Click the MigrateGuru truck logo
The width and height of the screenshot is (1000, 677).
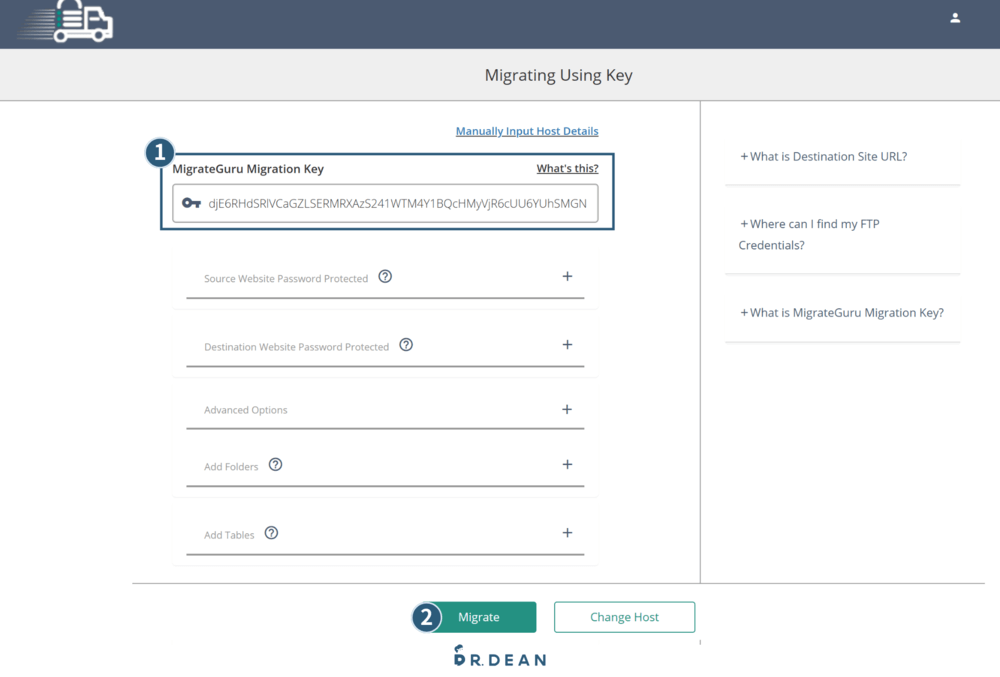pyautogui.click(x=66, y=22)
